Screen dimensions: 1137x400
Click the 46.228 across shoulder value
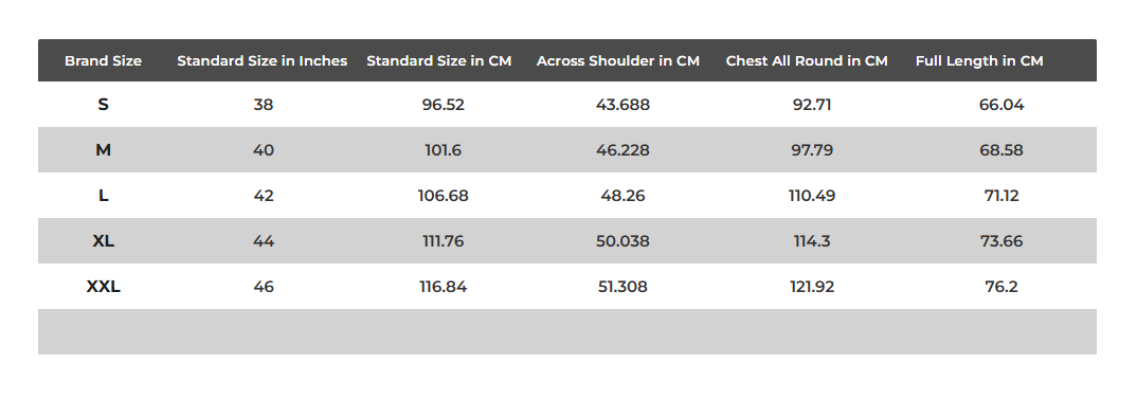[623, 150]
